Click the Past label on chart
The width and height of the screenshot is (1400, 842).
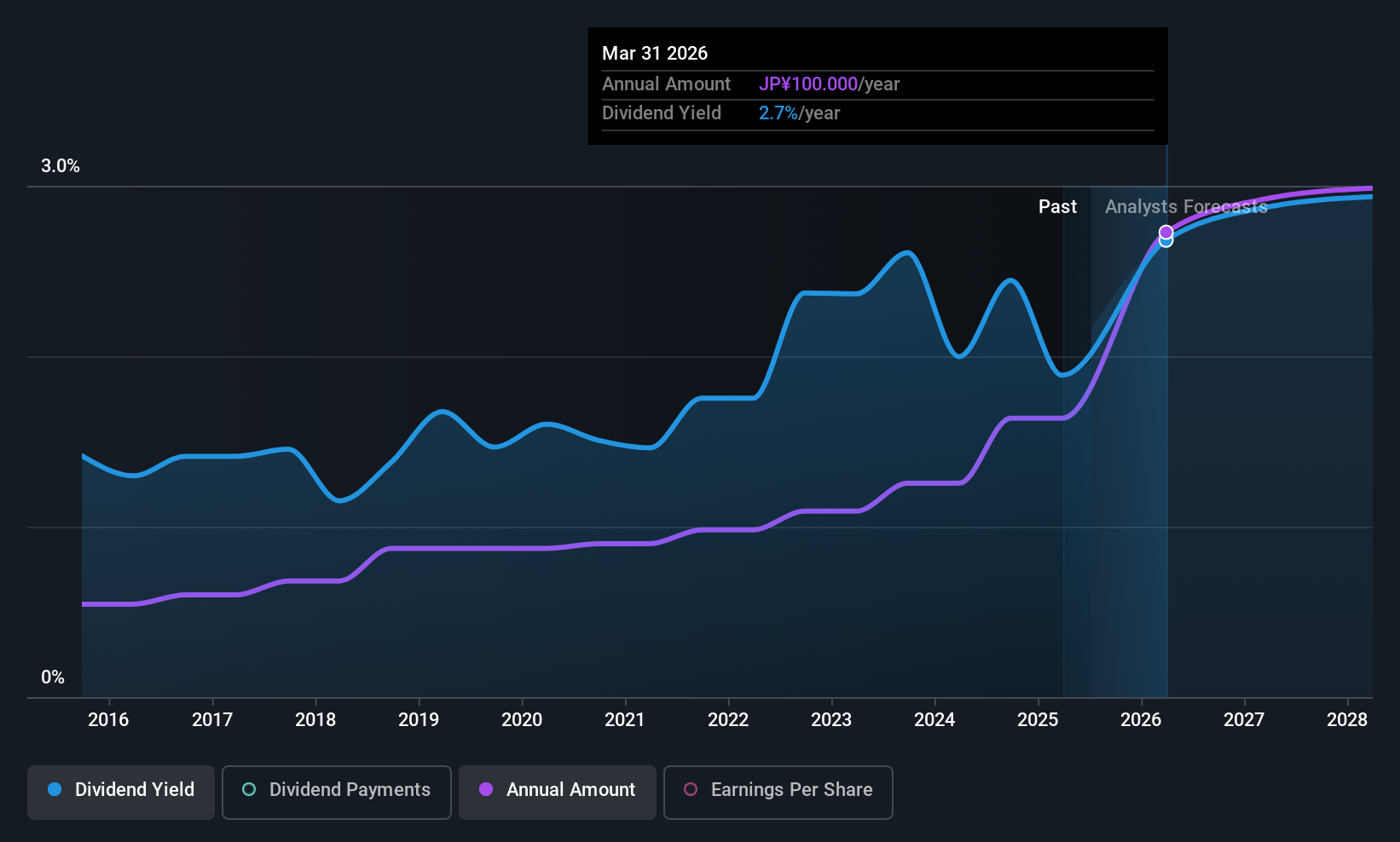tap(1057, 207)
